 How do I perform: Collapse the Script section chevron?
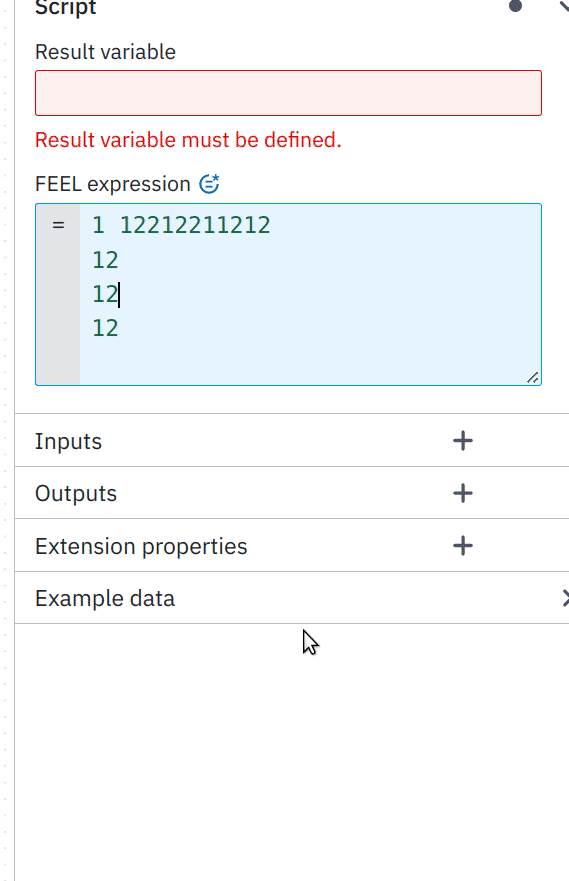click(x=563, y=6)
